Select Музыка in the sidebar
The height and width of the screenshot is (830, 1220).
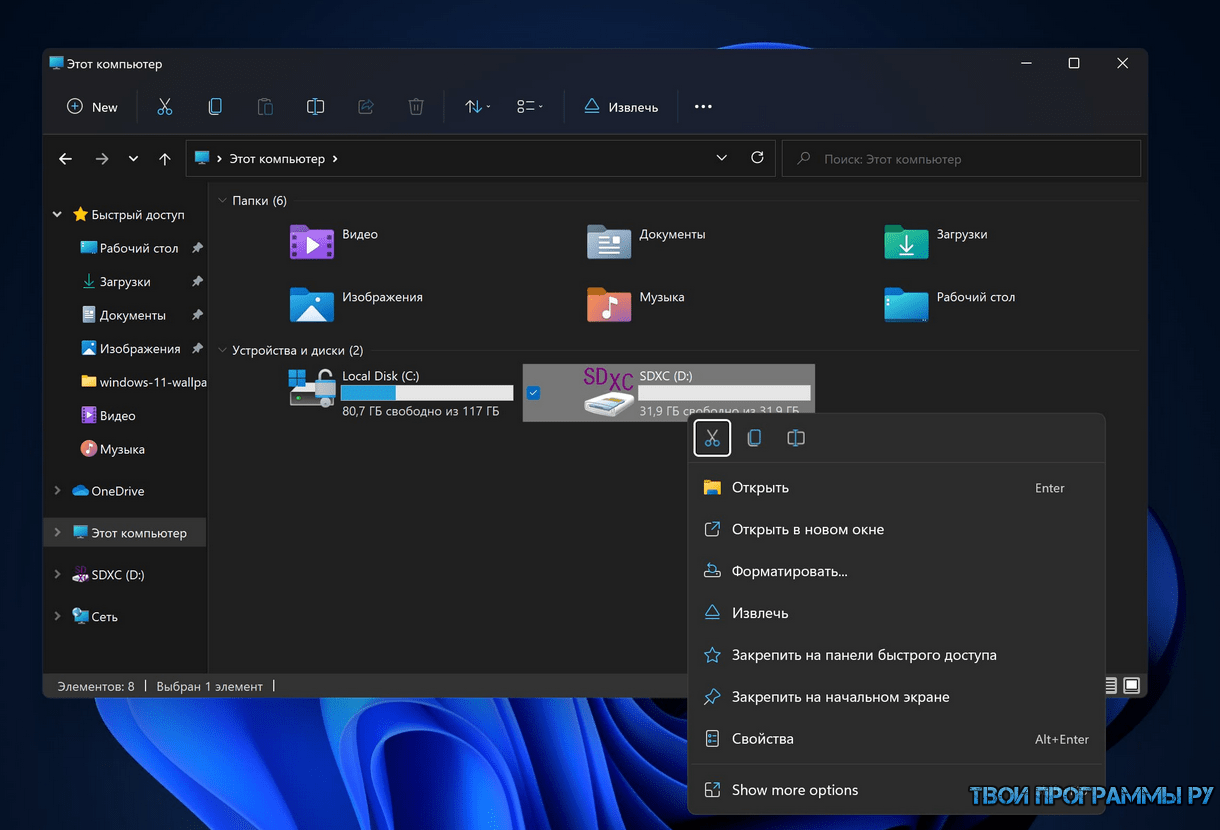click(122, 449)
